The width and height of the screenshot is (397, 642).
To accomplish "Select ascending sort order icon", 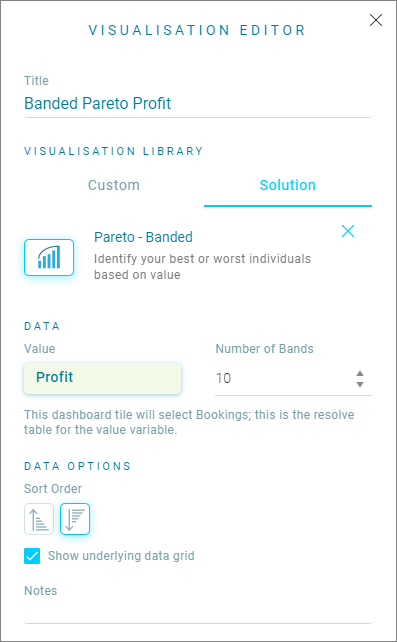I will pos(39,519).
